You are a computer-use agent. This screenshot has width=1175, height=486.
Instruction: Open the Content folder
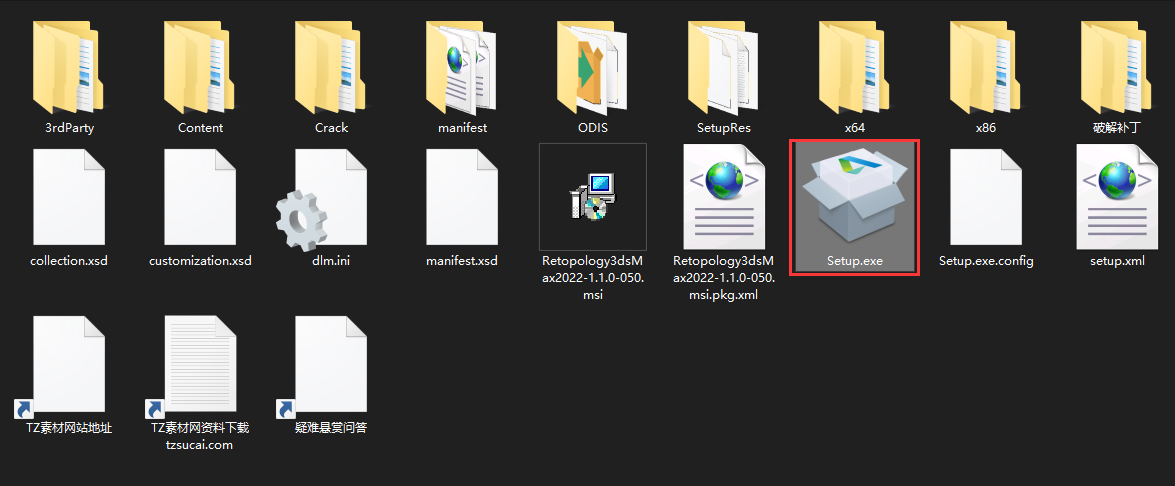click(x=200, y=68)
